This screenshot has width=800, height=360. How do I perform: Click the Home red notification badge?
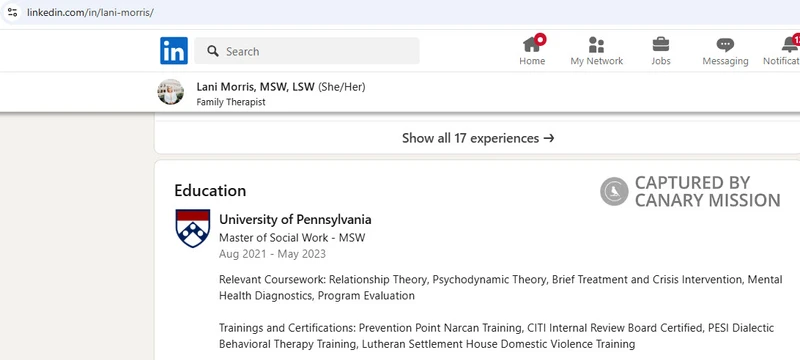540,39
